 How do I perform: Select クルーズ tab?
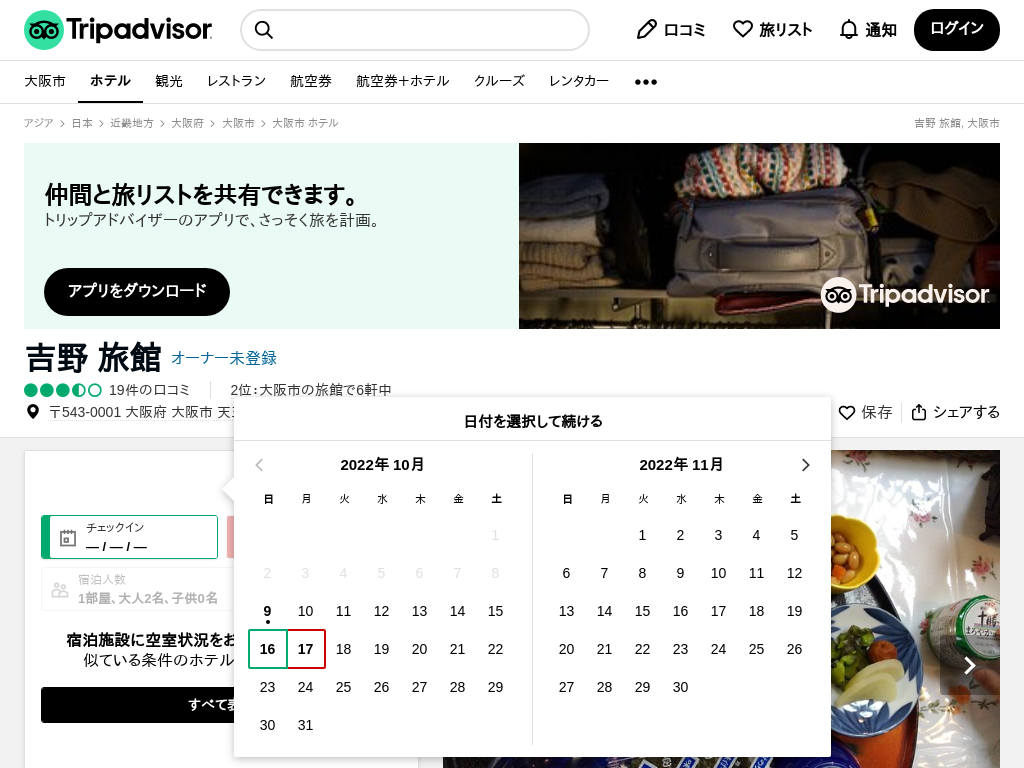point(499,81)
